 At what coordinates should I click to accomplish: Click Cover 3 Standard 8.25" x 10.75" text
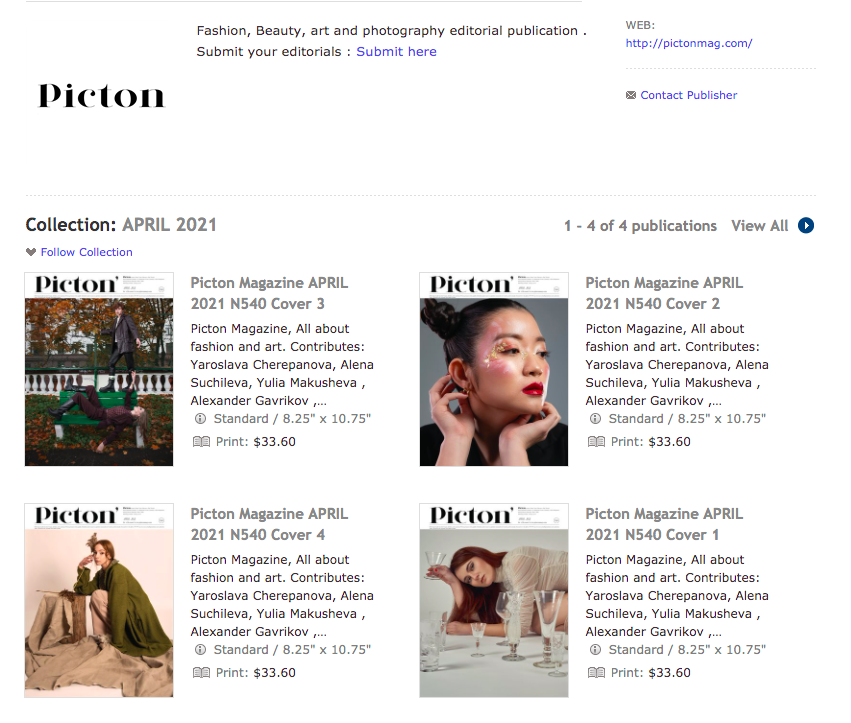[292, 418]
